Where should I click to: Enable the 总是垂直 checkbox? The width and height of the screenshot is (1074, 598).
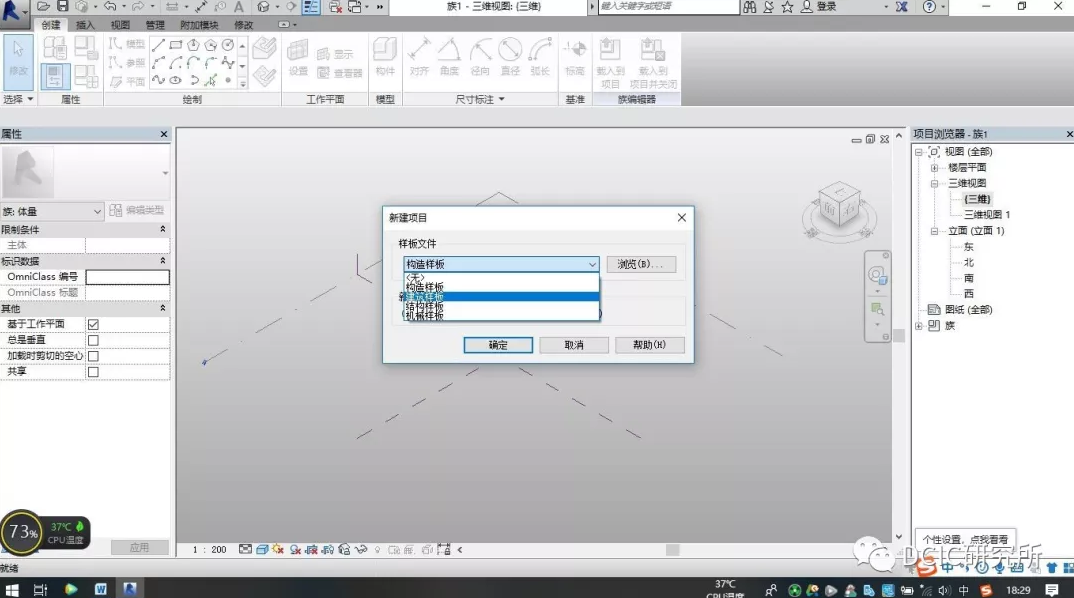(93, 340)
